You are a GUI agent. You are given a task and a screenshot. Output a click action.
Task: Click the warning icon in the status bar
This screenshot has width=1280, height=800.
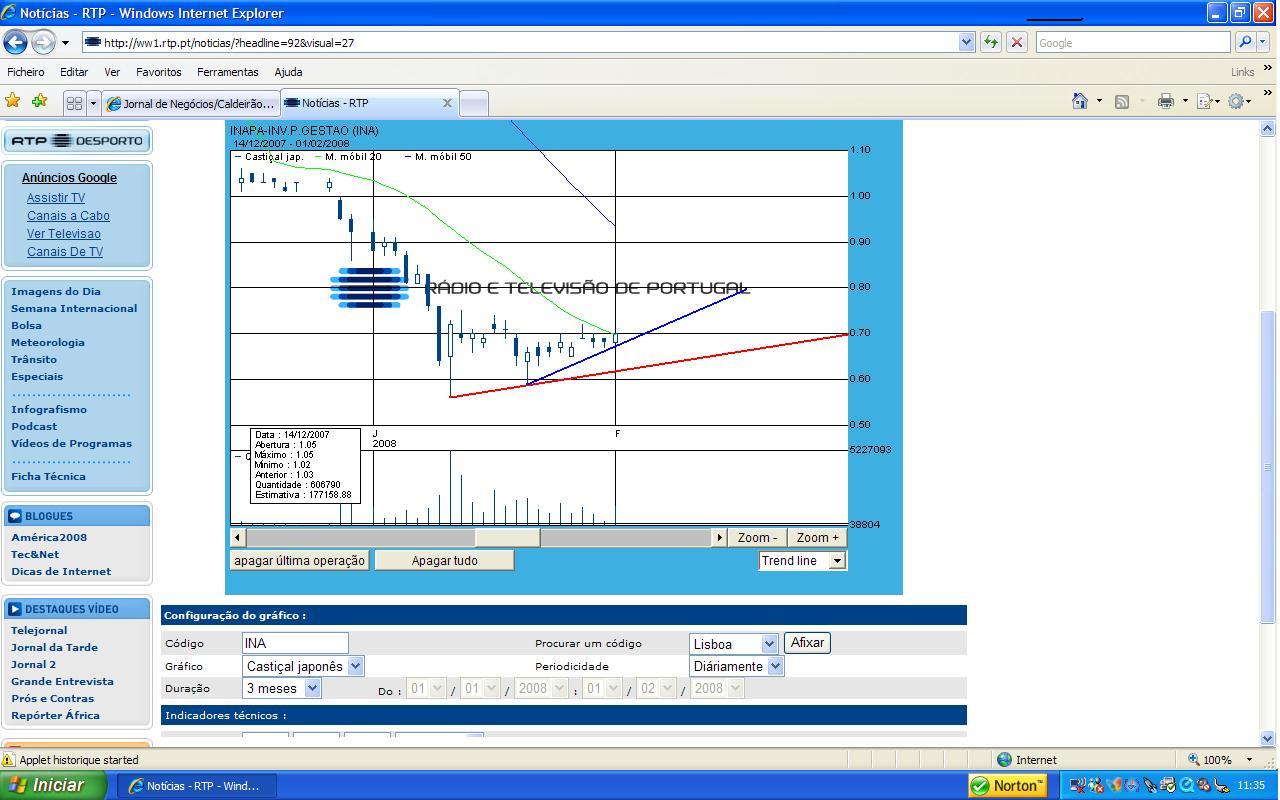click(8, 760)
